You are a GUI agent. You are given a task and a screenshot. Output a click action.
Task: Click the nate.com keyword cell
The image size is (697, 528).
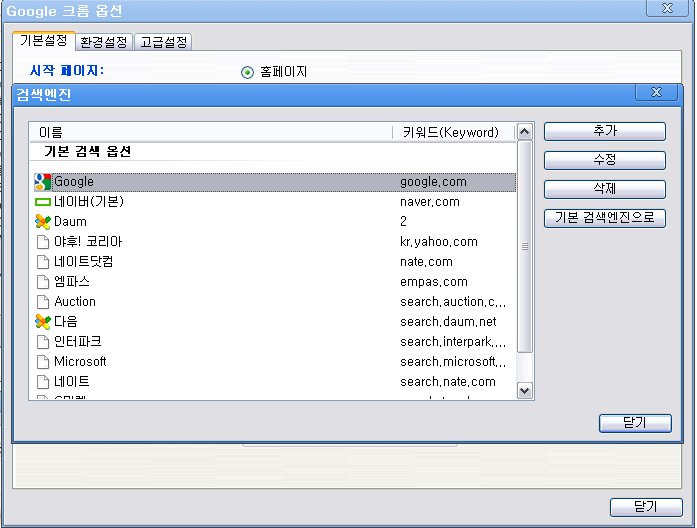coord(426,262)
